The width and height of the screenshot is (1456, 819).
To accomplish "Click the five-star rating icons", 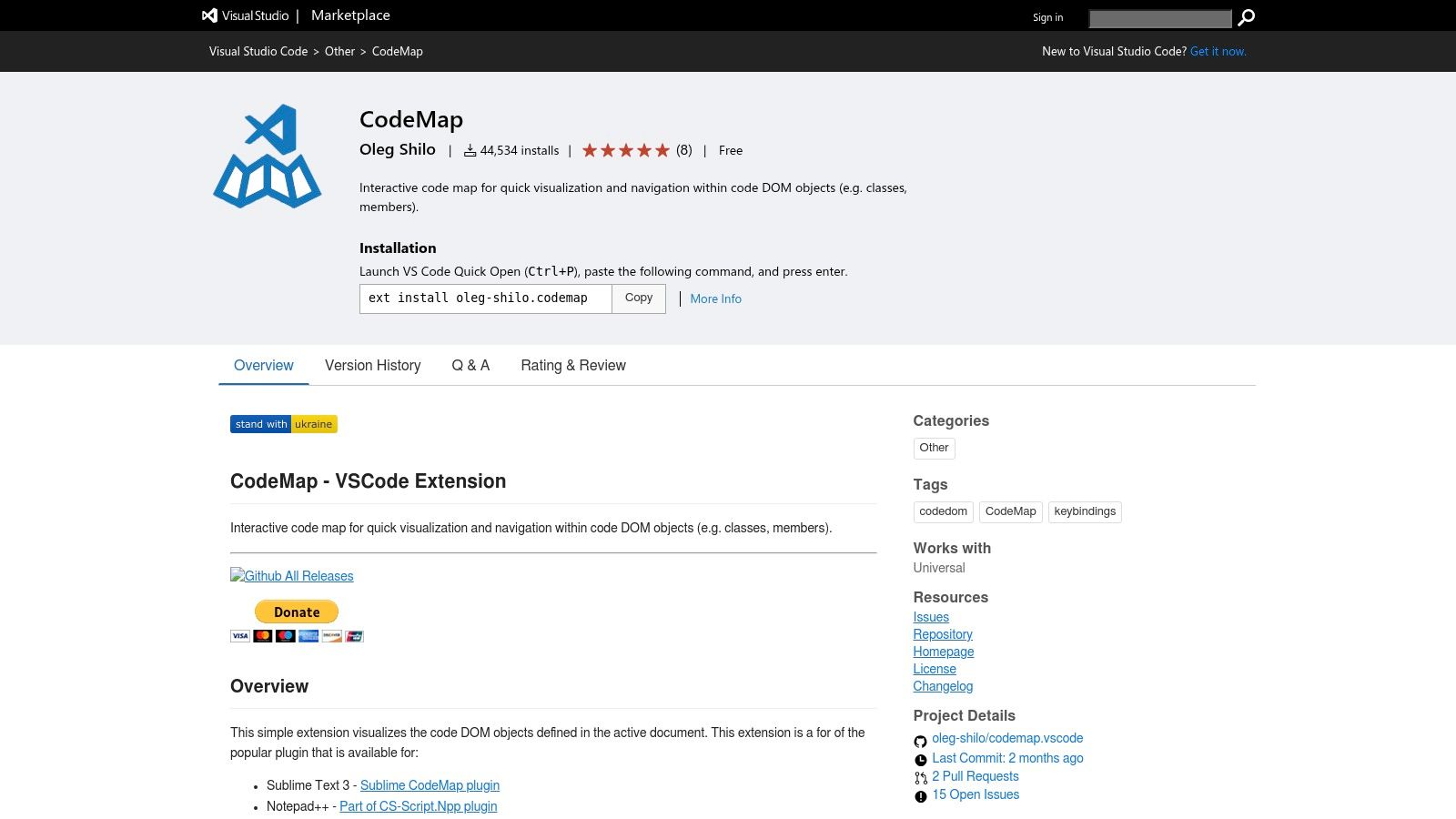I will pos(626,150).
